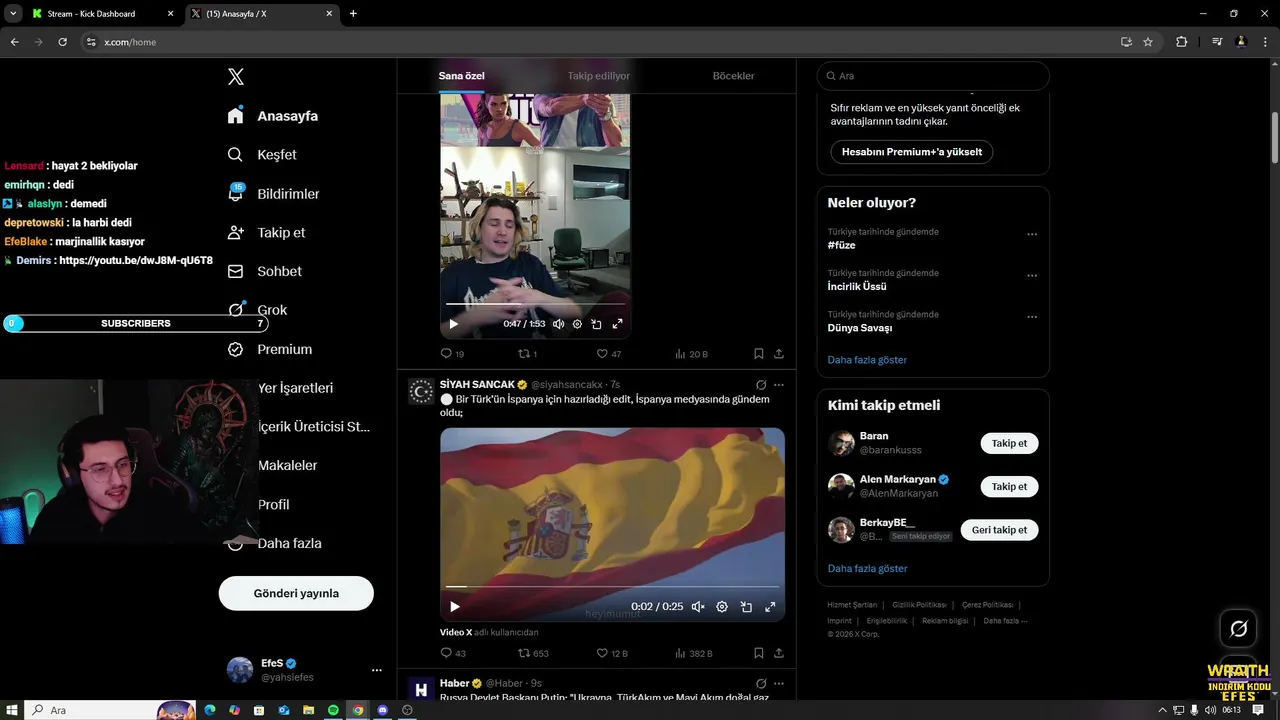The height and width of the screenshot is (720, 1280).
Task: Open more options for İncirlik Üssü trend
Action: [1032, 276]
